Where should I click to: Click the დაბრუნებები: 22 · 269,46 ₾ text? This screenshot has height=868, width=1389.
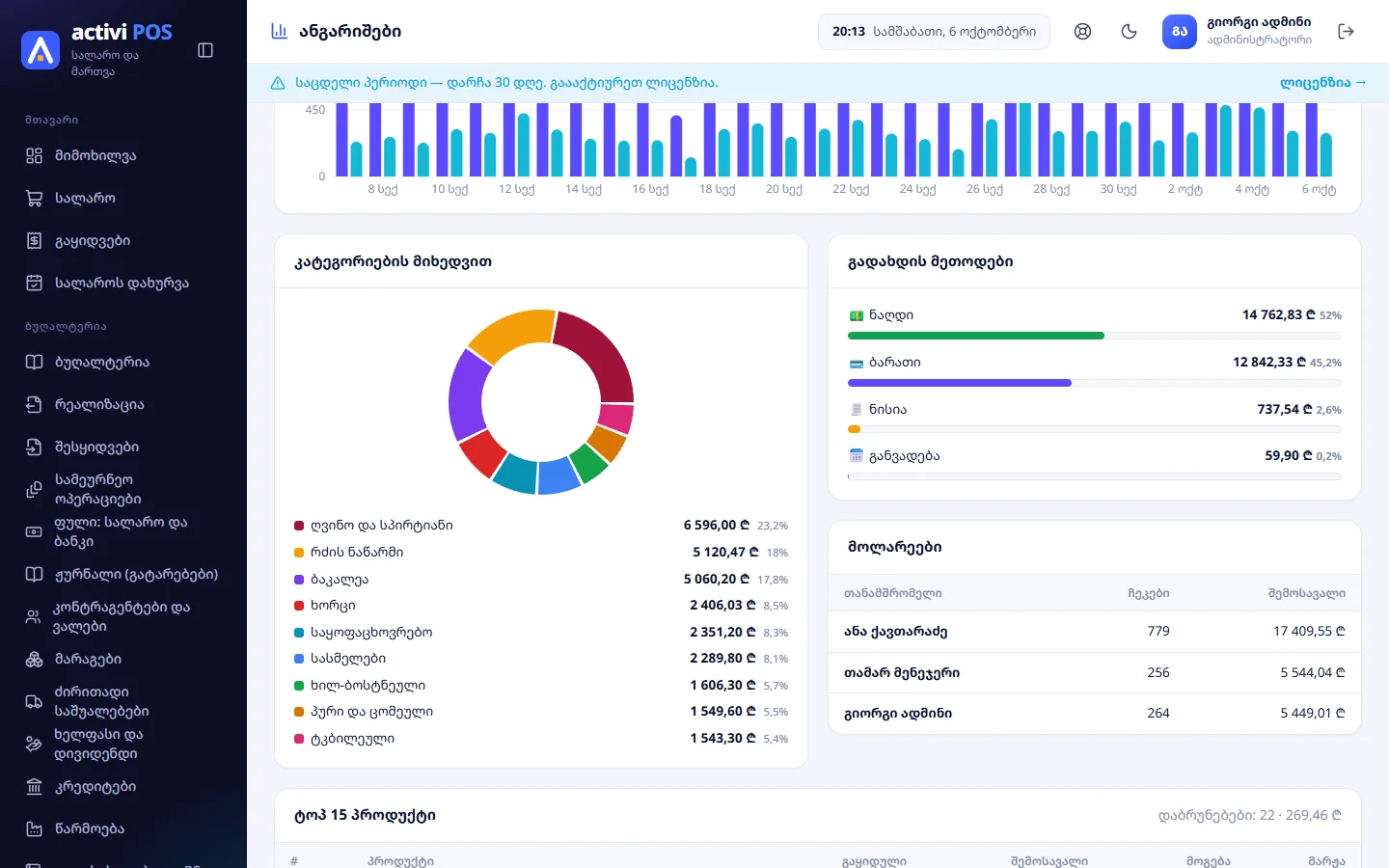click(1250, 816)
